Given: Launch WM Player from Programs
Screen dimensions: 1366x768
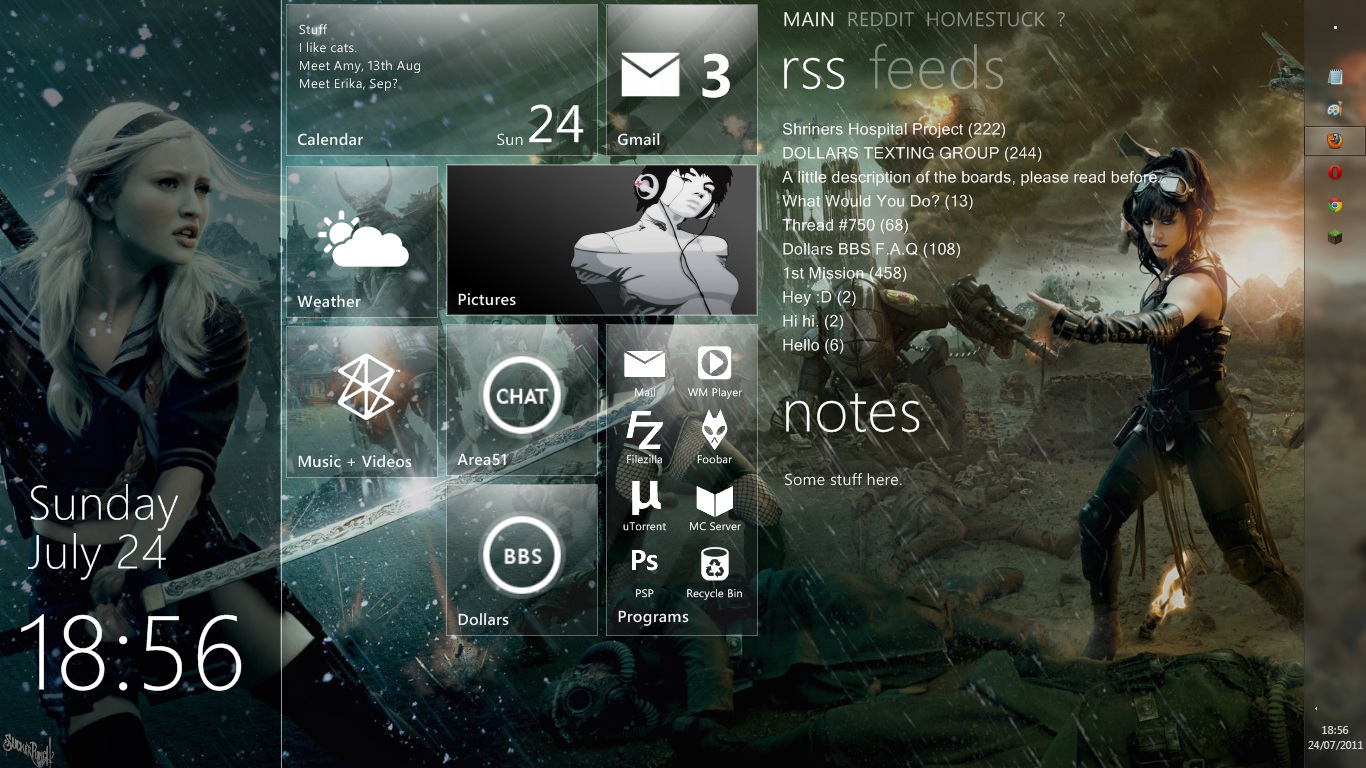Looking at the screenshot, I should [x=714, y=372].
